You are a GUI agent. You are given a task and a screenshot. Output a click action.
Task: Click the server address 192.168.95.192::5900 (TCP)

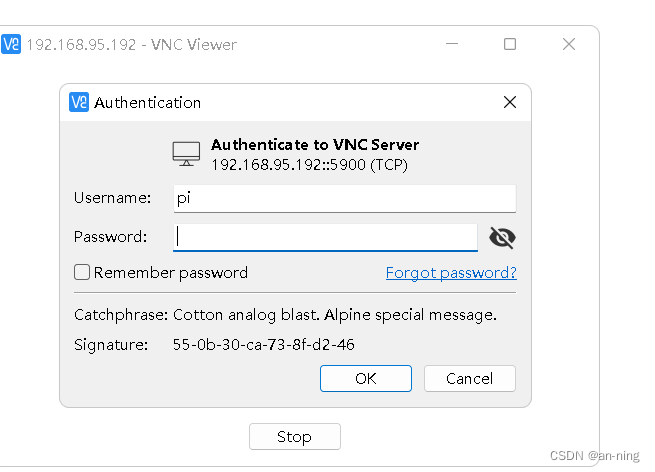309,164
